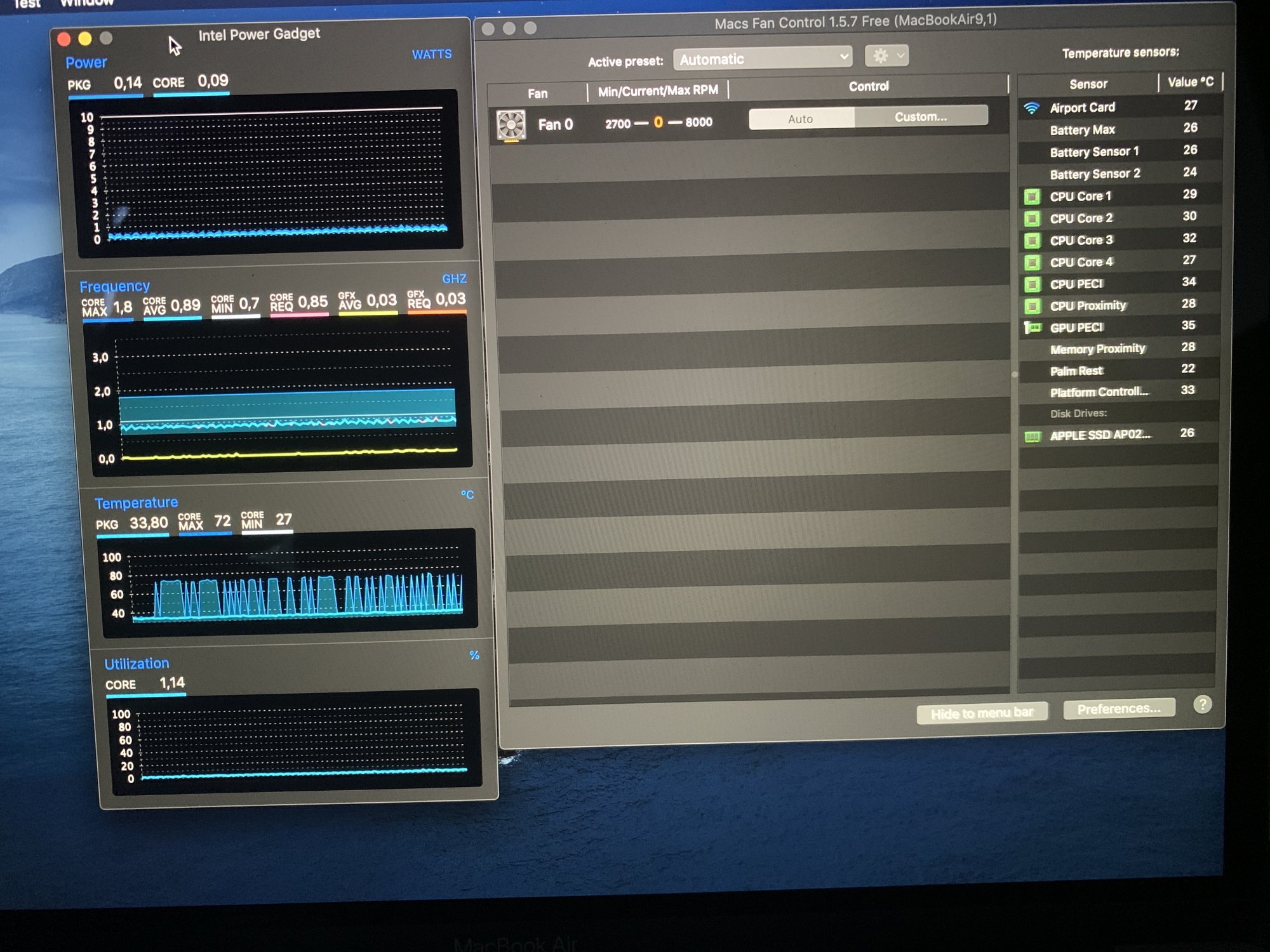This screenshot has width=1270, height=952.
Task: Click the Fan 0 fan icon
Action: point(511,124)
